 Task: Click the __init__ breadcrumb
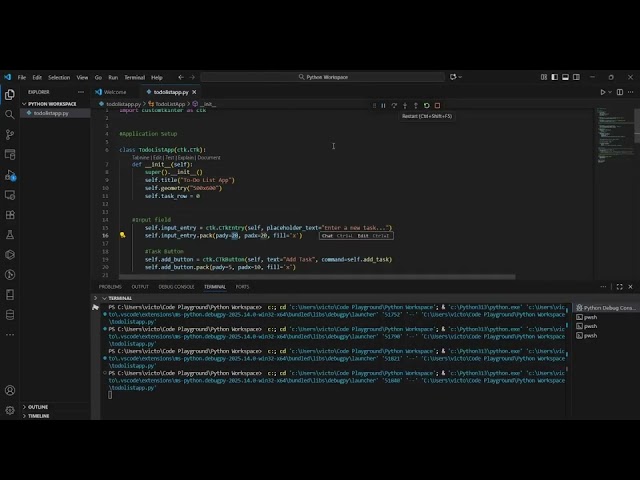(x=204, y=104)
